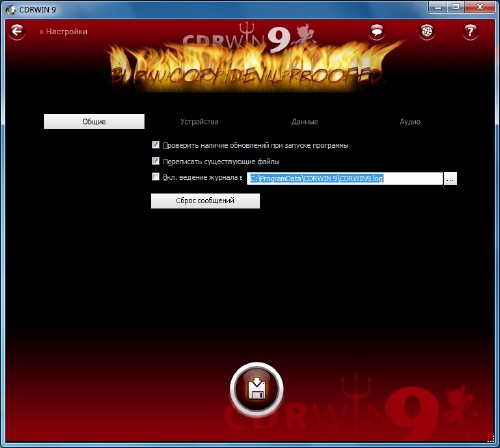Close the CDRWIN 9 window
The height and width of the screenshot is (448, 500).
coord(480,7)
